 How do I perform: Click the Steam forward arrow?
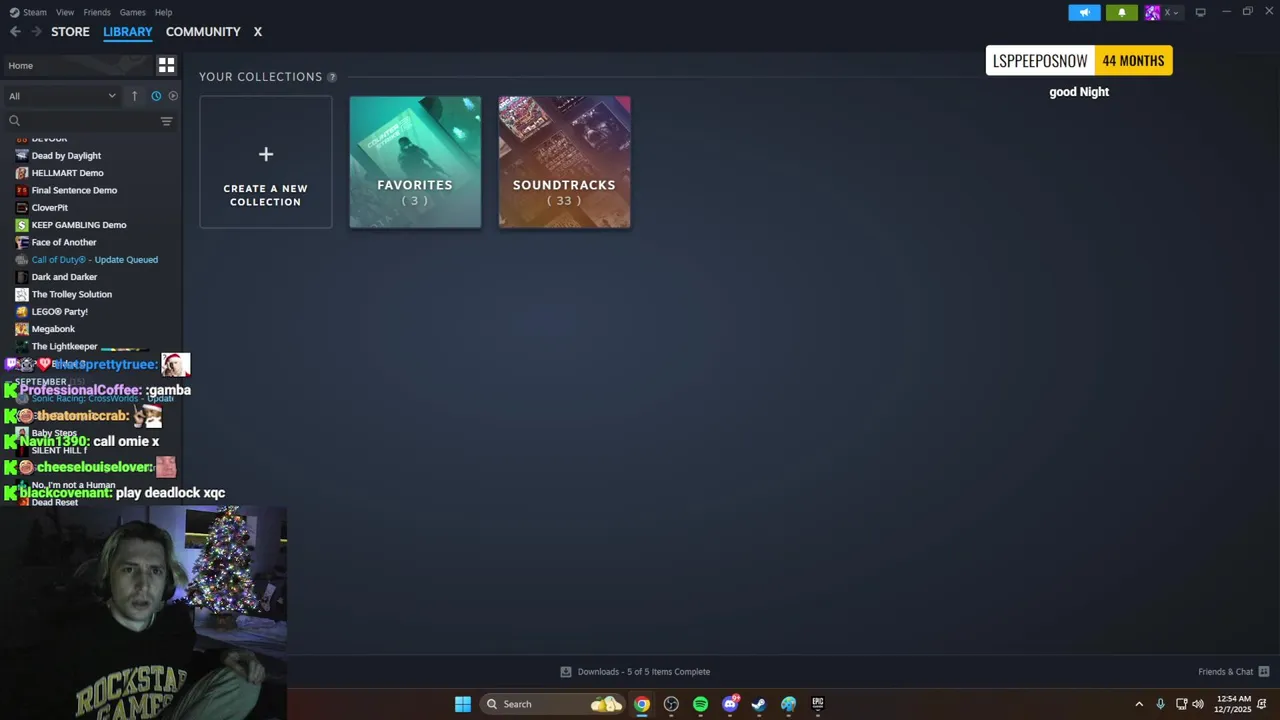(37, 32)
